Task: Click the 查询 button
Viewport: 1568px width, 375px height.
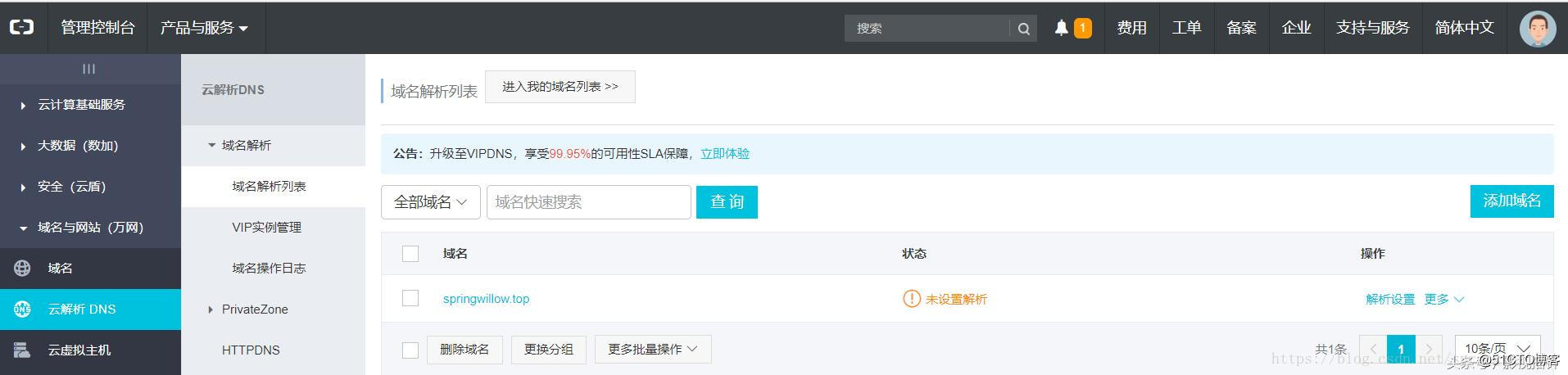Action: pos(727,202)
